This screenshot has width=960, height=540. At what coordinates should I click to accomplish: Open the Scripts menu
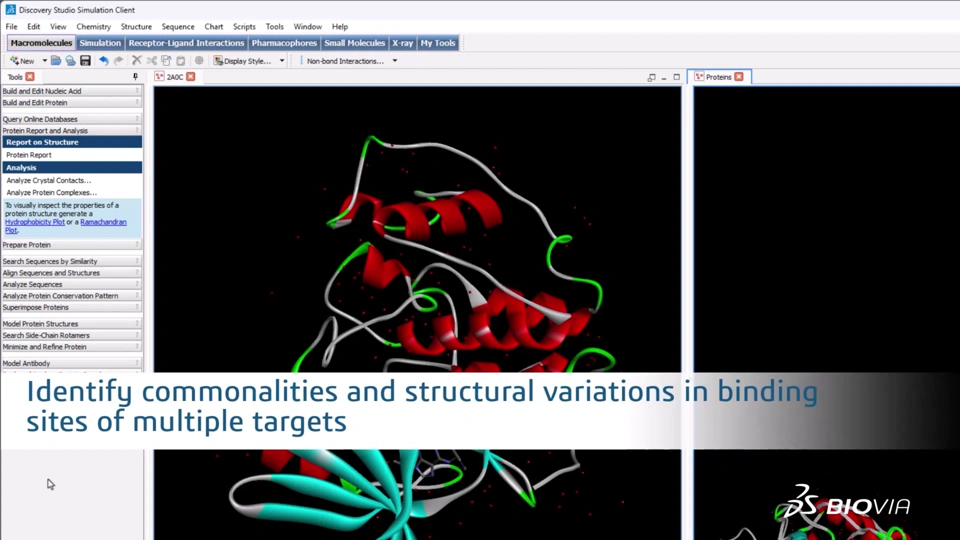pos(244,26)
